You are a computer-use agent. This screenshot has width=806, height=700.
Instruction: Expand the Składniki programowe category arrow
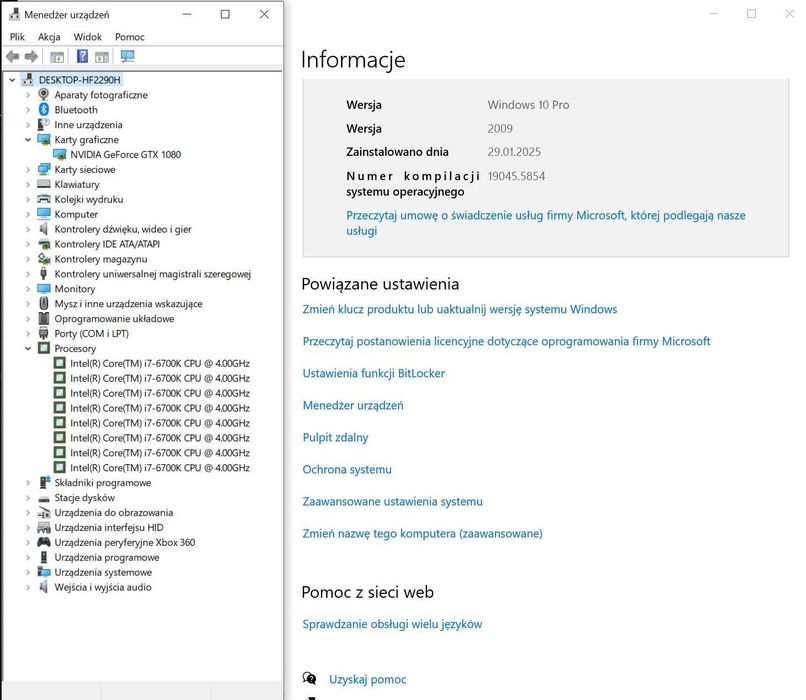point(28,482)
